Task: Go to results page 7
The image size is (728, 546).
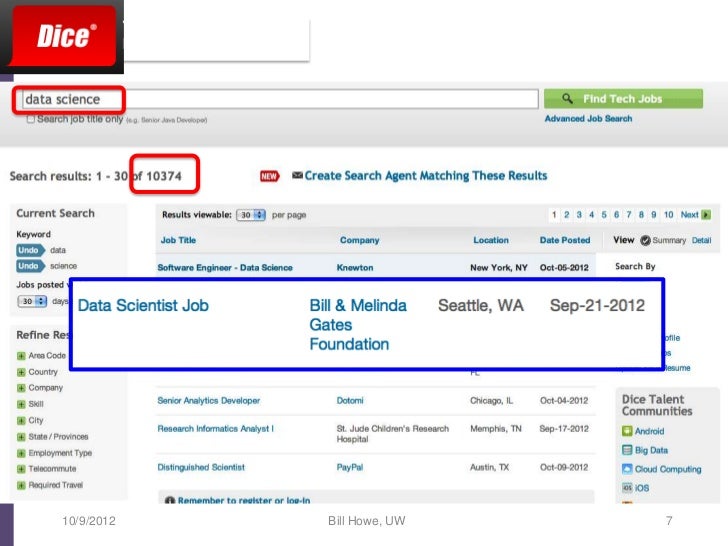Action: (629, 214)
